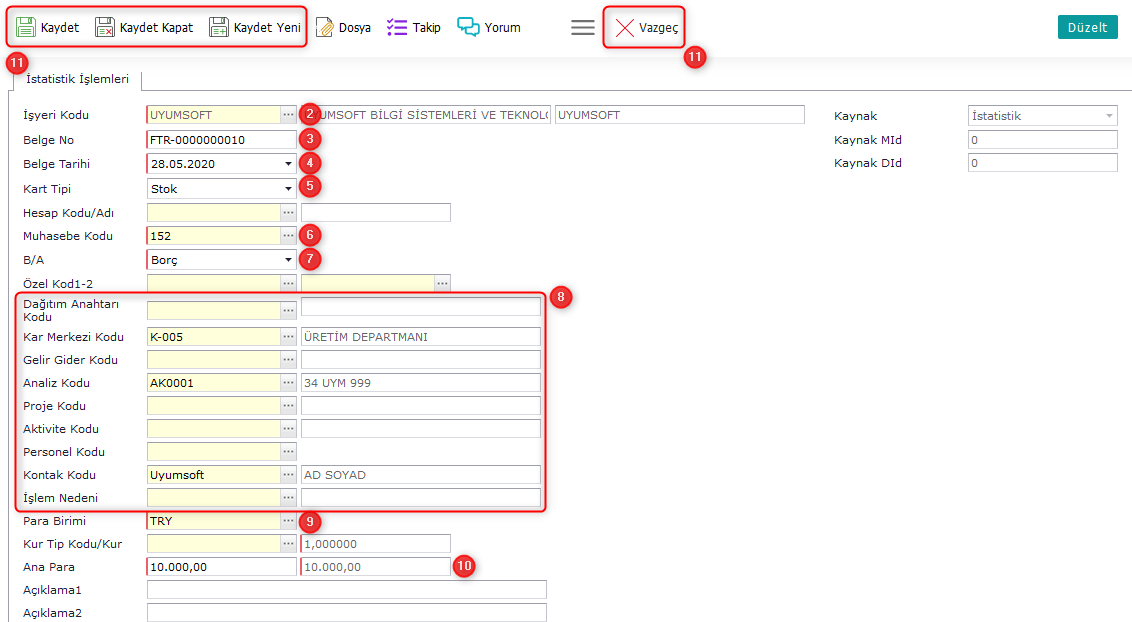Expand the B/A Borç dropdown
Image resolution: width=1132 pixels, height=622 pixels.
(x=288, y=260)
